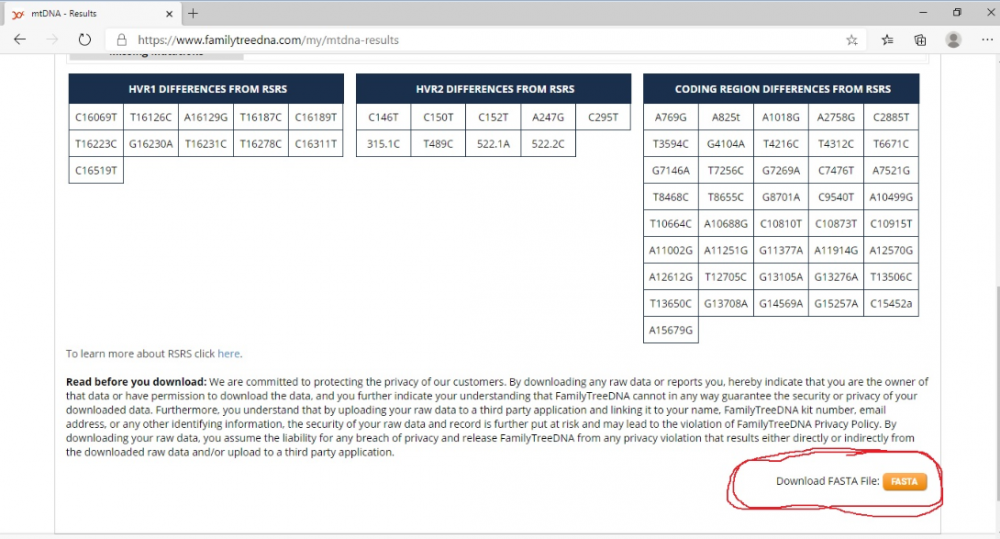Select the mtDNA - Results browser tab
Screen dimensions: 1000x539
tap(92, 13)
